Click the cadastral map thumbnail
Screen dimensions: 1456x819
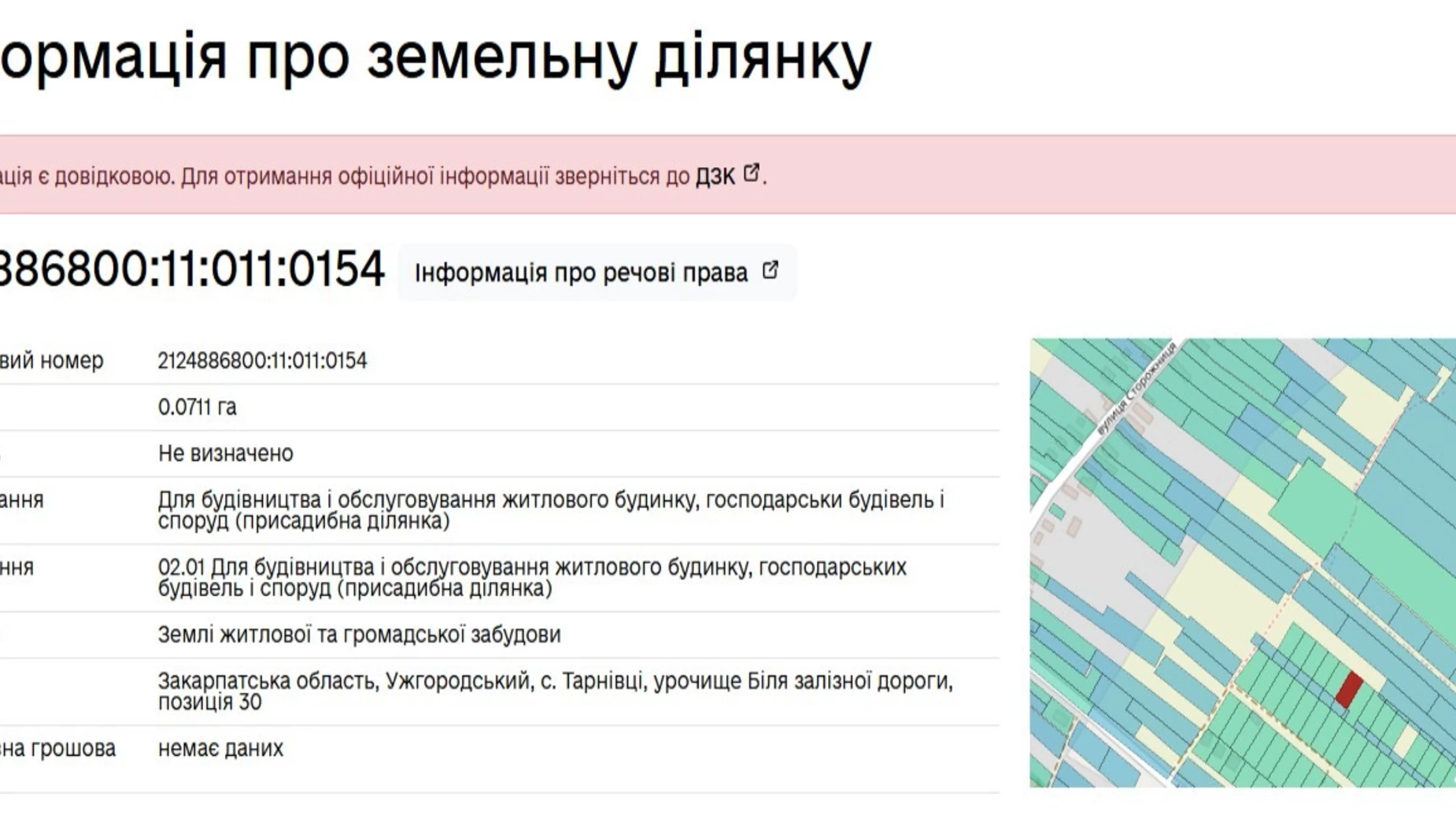point(1243,563)
